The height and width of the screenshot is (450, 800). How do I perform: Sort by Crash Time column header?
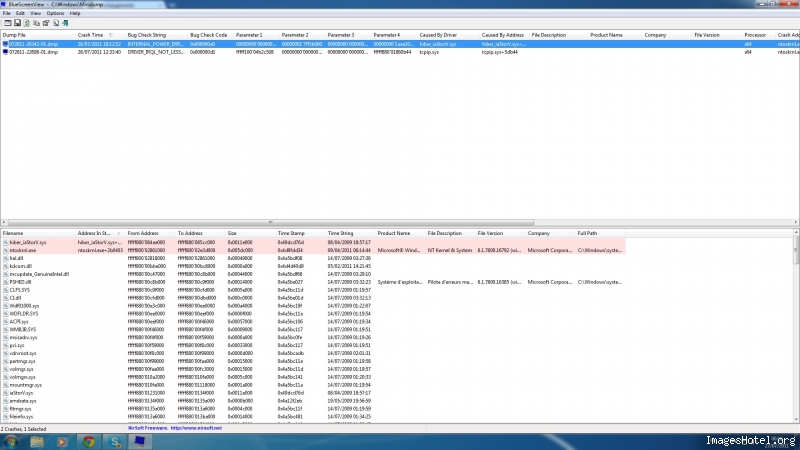(x=100, y=35)
